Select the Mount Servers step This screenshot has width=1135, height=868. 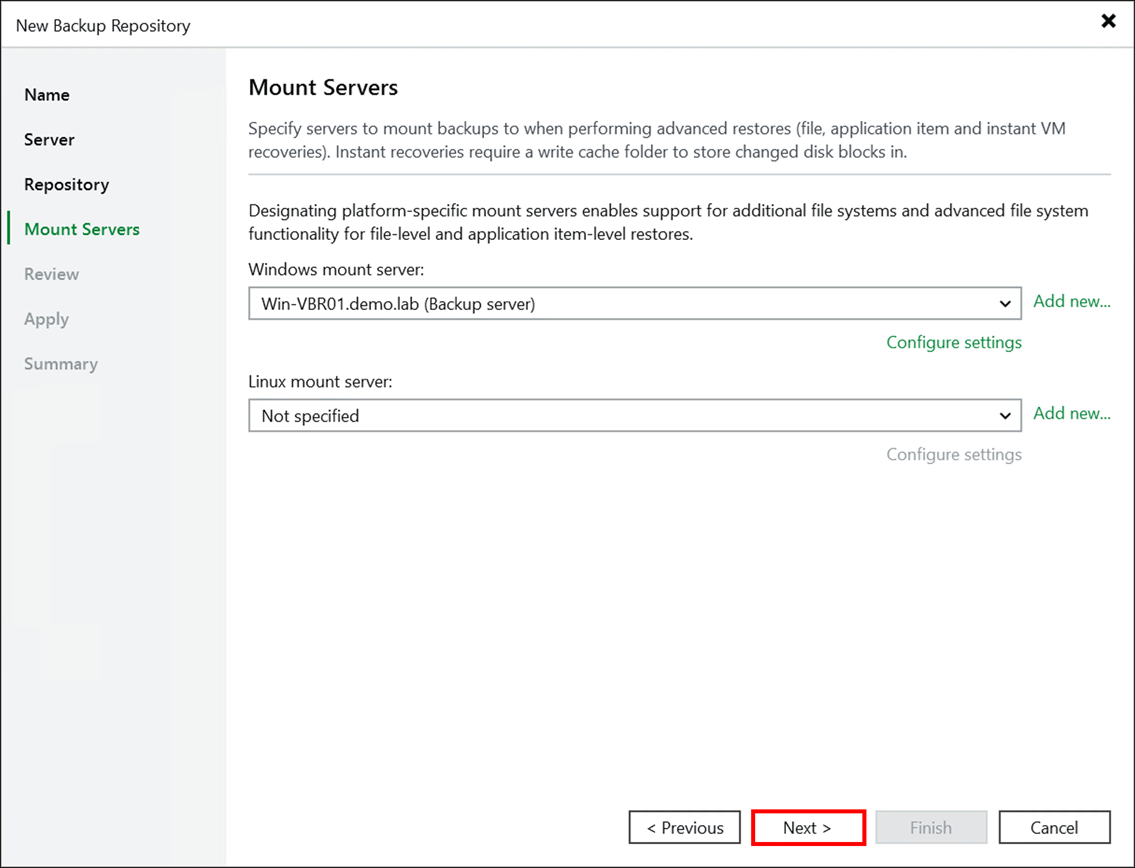pyautogui.click(x=81, y=229)
